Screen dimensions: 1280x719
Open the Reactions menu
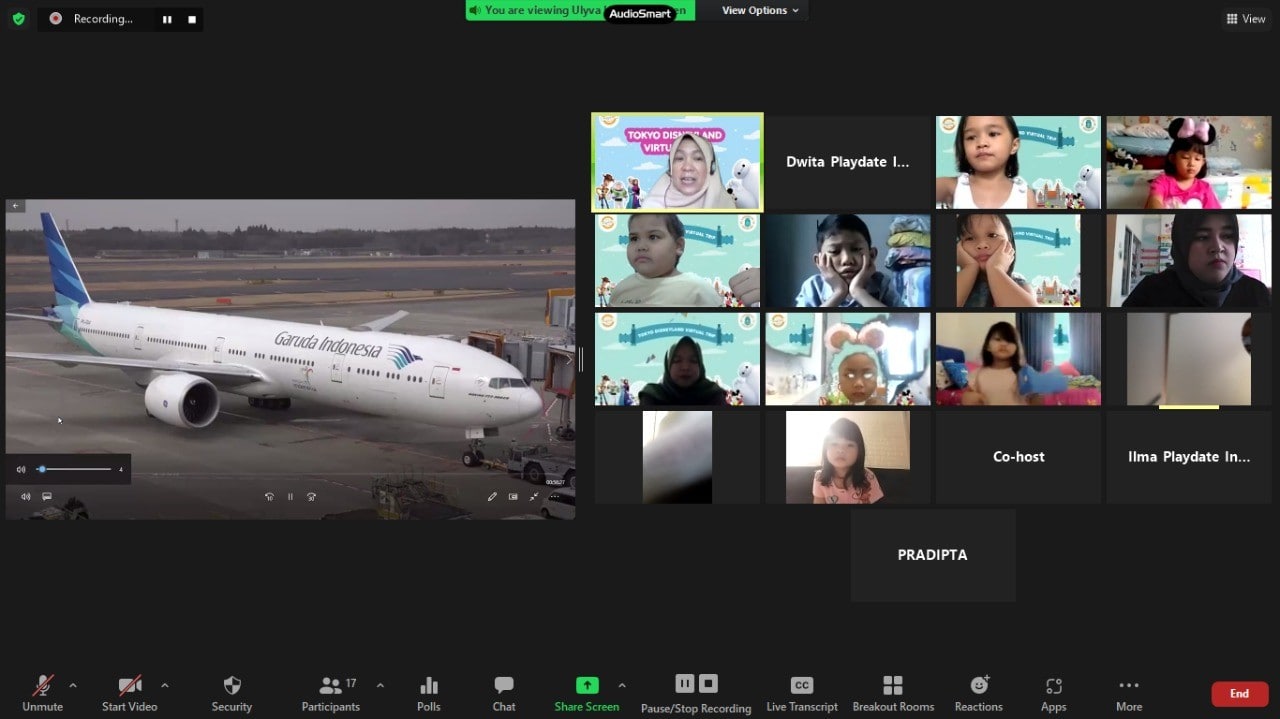979,693
